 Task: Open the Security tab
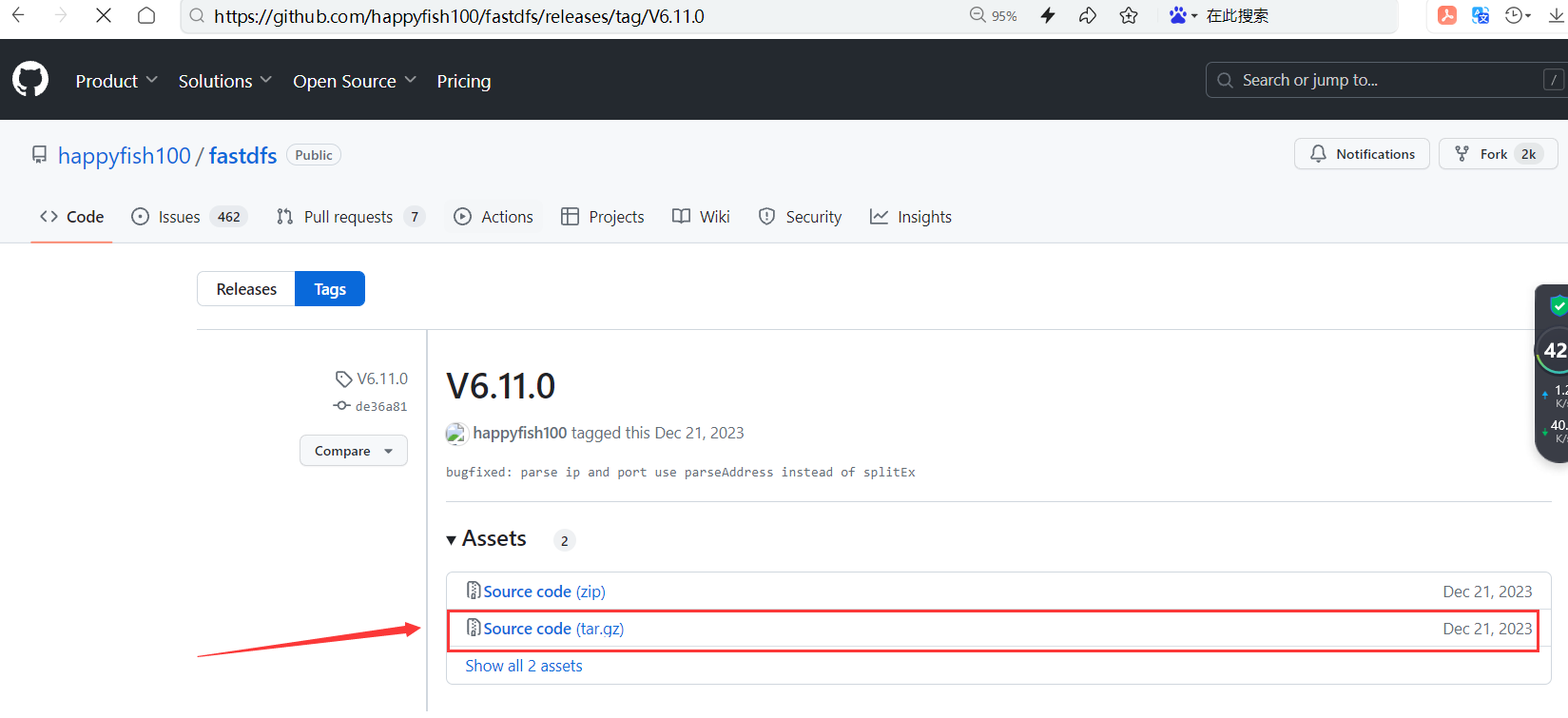point(800,217)
